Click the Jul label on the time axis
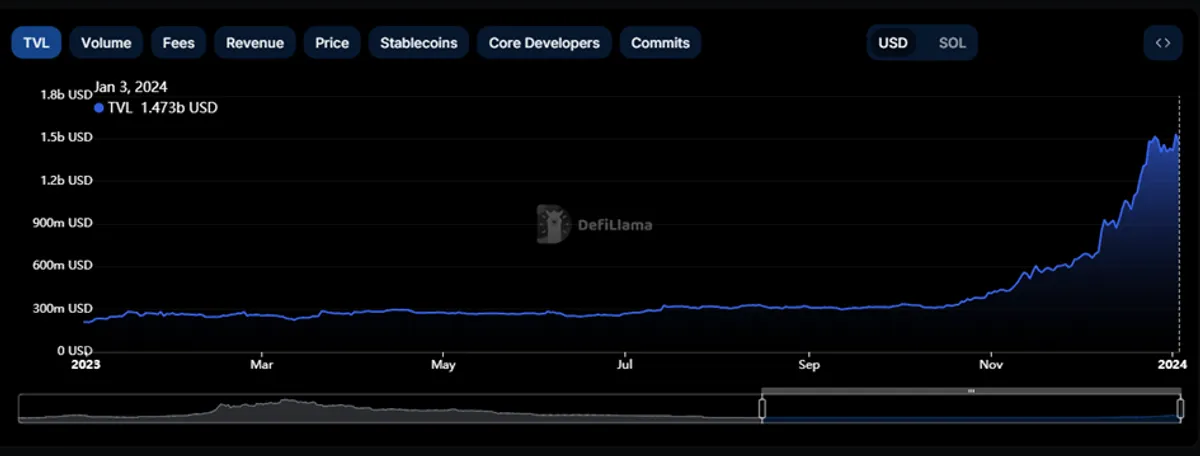Screen dimensions: 1200x456 pos(625,365)
